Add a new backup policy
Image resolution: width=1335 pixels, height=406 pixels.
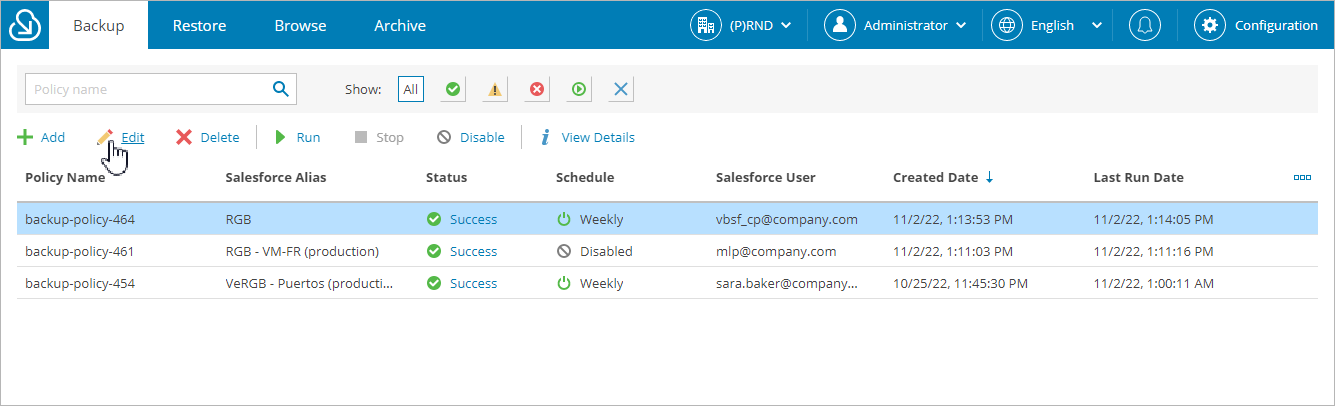point(41,137)
